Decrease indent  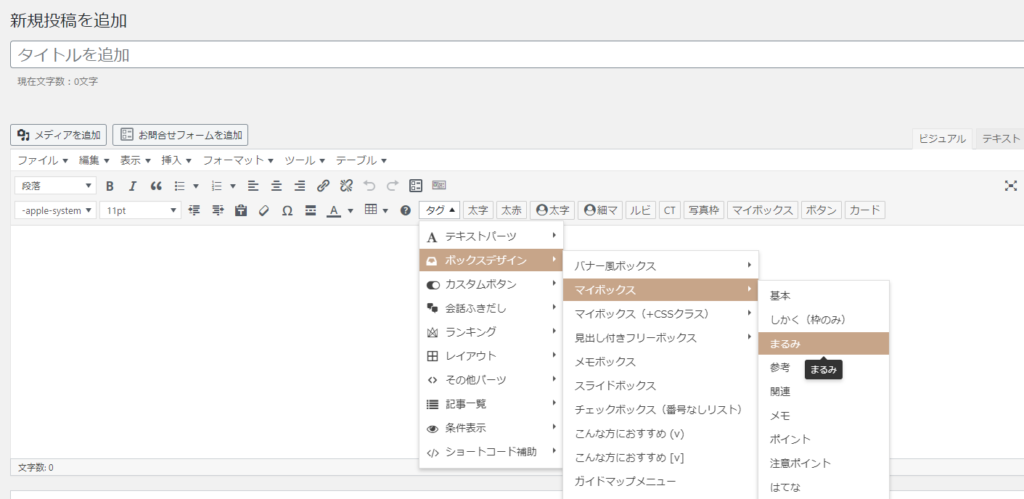click(x=194, y=210)
